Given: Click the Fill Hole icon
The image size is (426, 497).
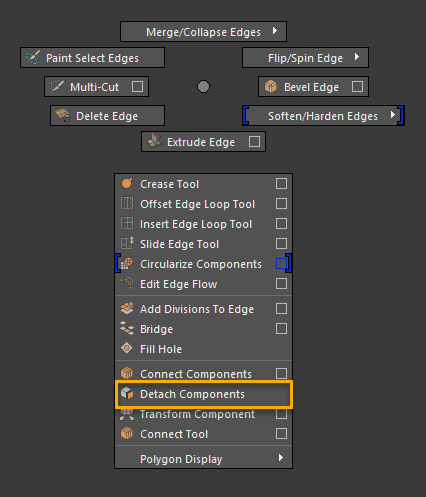Looking at the screenshot, I should (127, 349).
